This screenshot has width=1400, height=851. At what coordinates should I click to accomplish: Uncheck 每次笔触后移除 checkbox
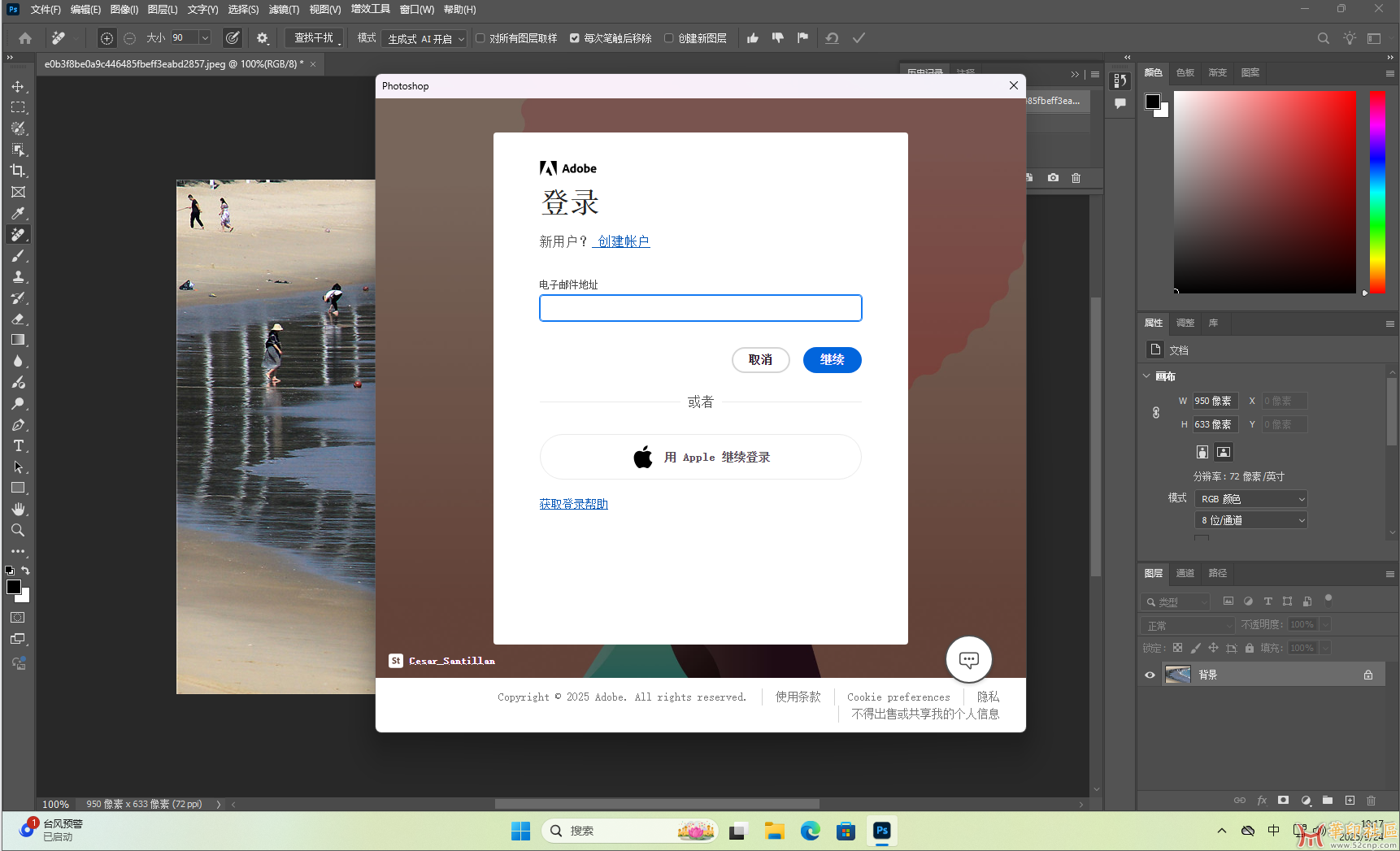click(575, 38)
